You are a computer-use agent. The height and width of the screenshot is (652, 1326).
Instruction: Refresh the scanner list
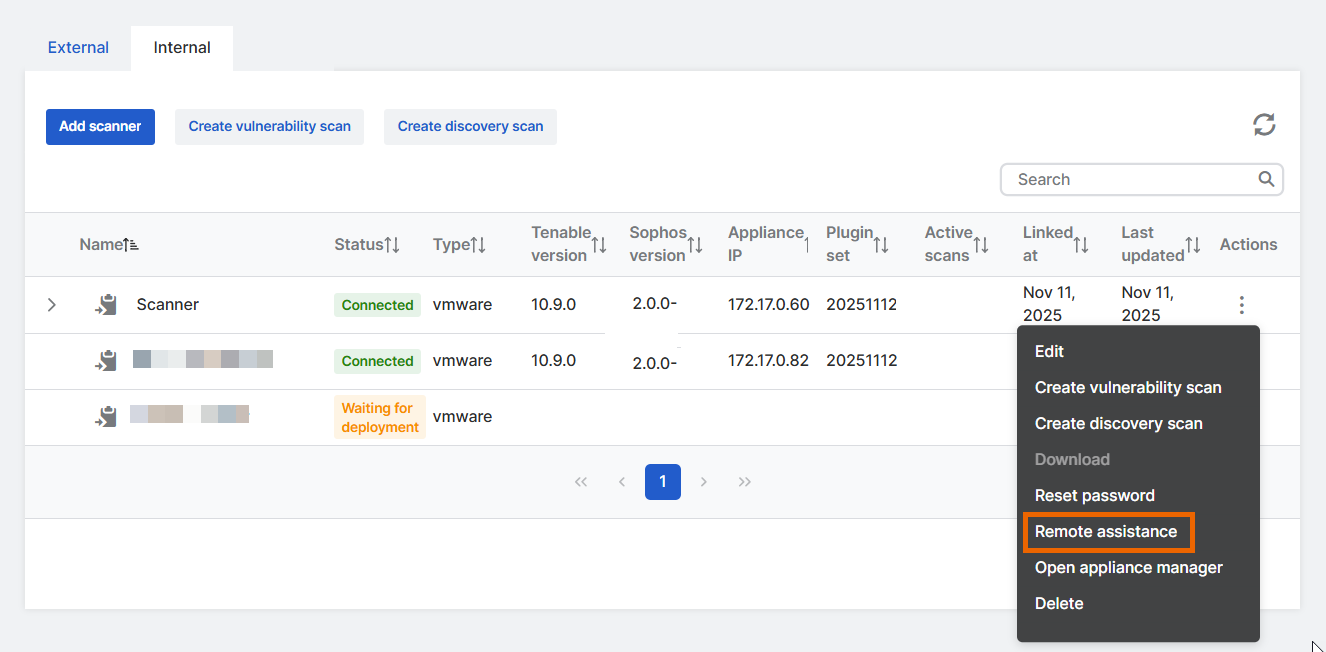pos(1264,124)
